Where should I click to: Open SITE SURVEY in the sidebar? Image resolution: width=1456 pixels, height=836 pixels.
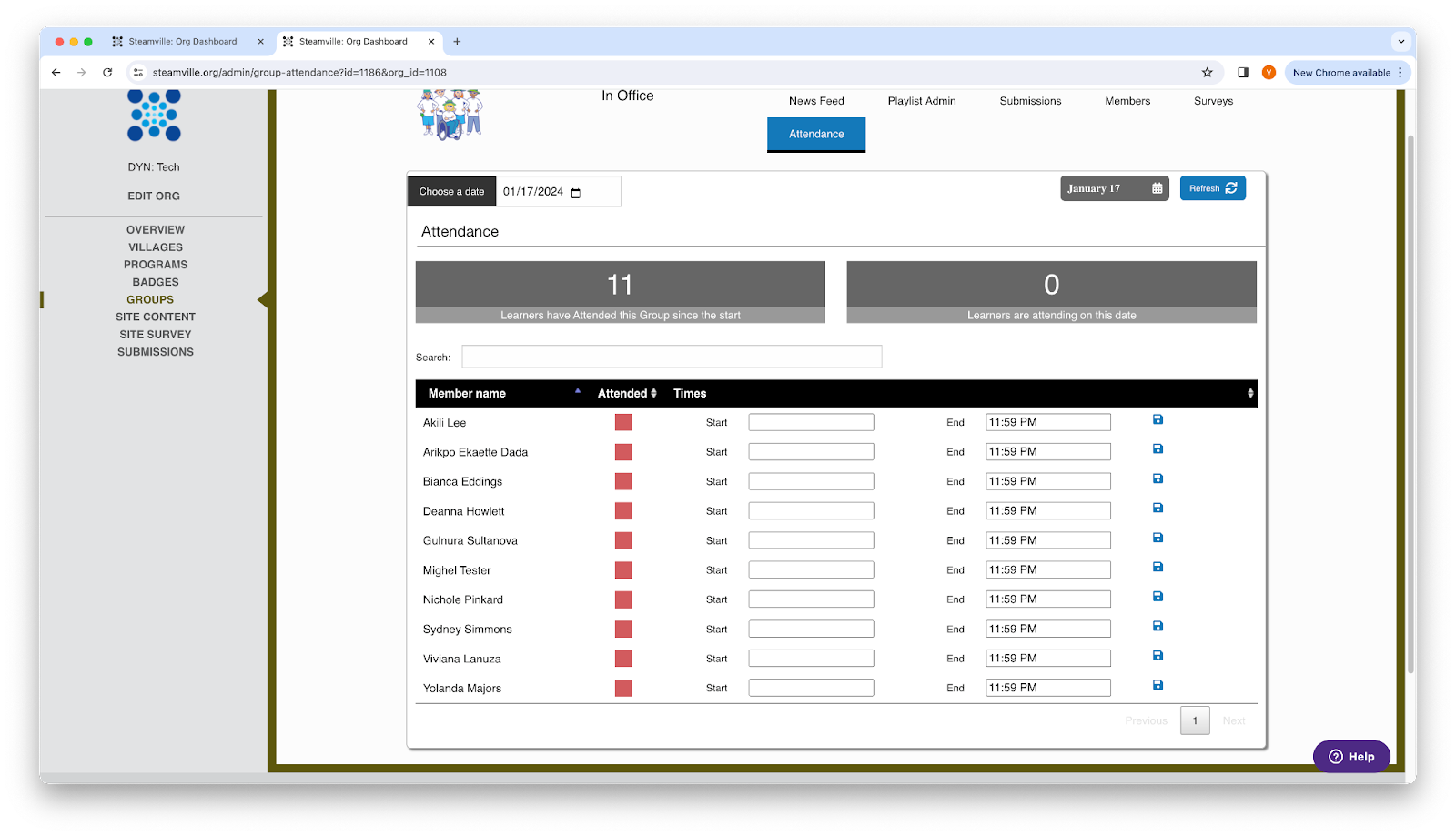156,335
